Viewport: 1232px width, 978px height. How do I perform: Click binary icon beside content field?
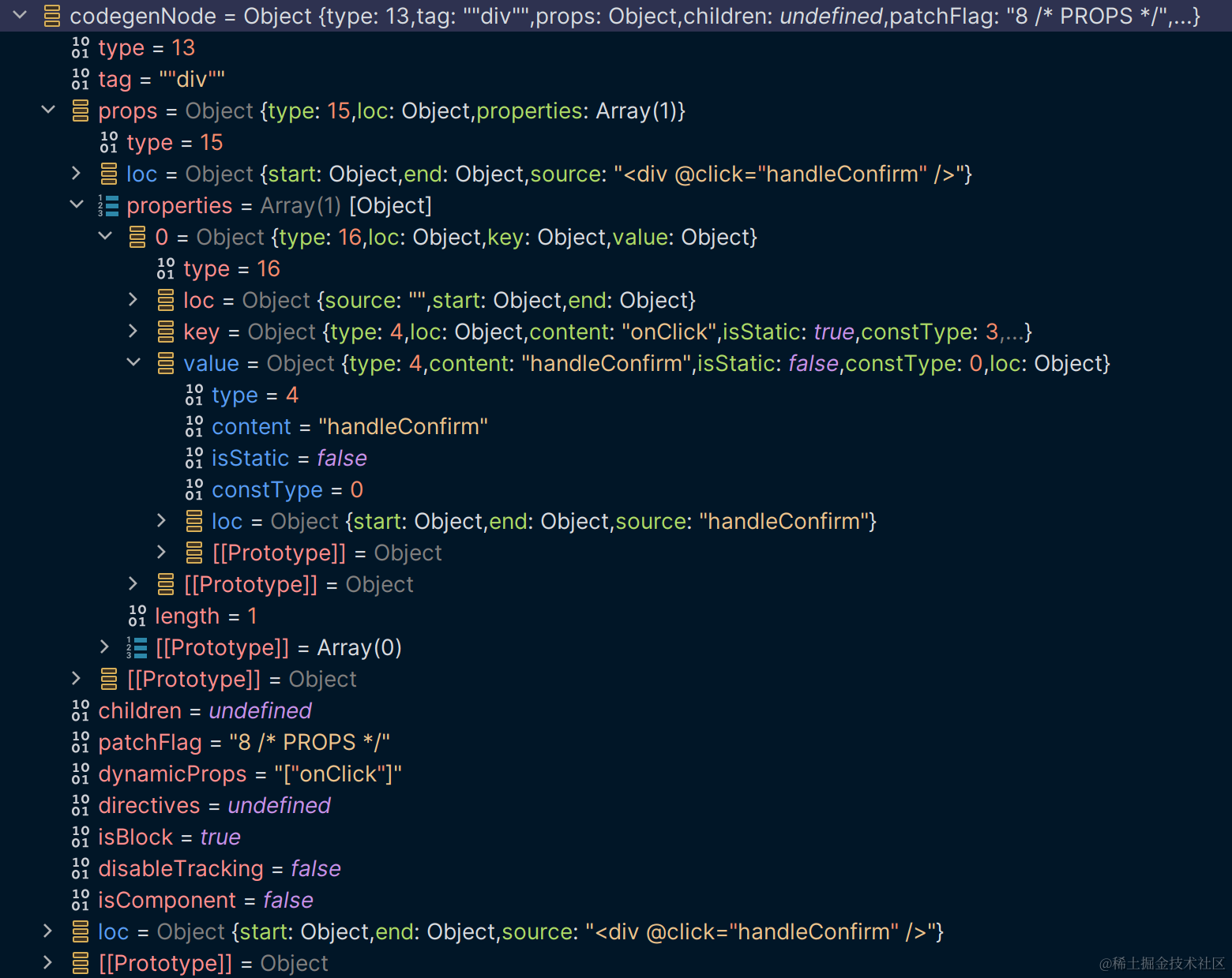coord(194,426)
